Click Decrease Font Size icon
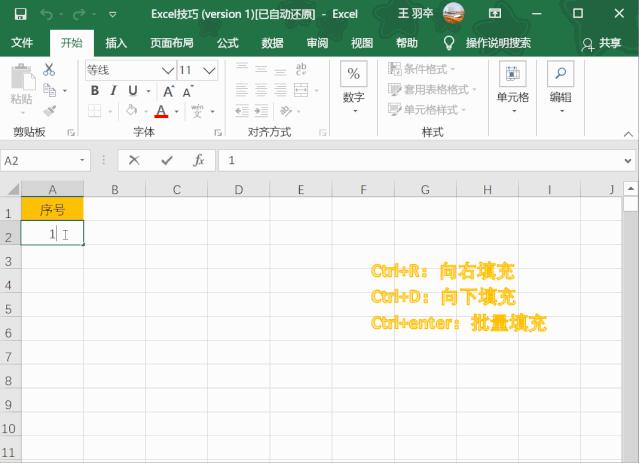The image size is (639, 463). click(x=187, y=91)
